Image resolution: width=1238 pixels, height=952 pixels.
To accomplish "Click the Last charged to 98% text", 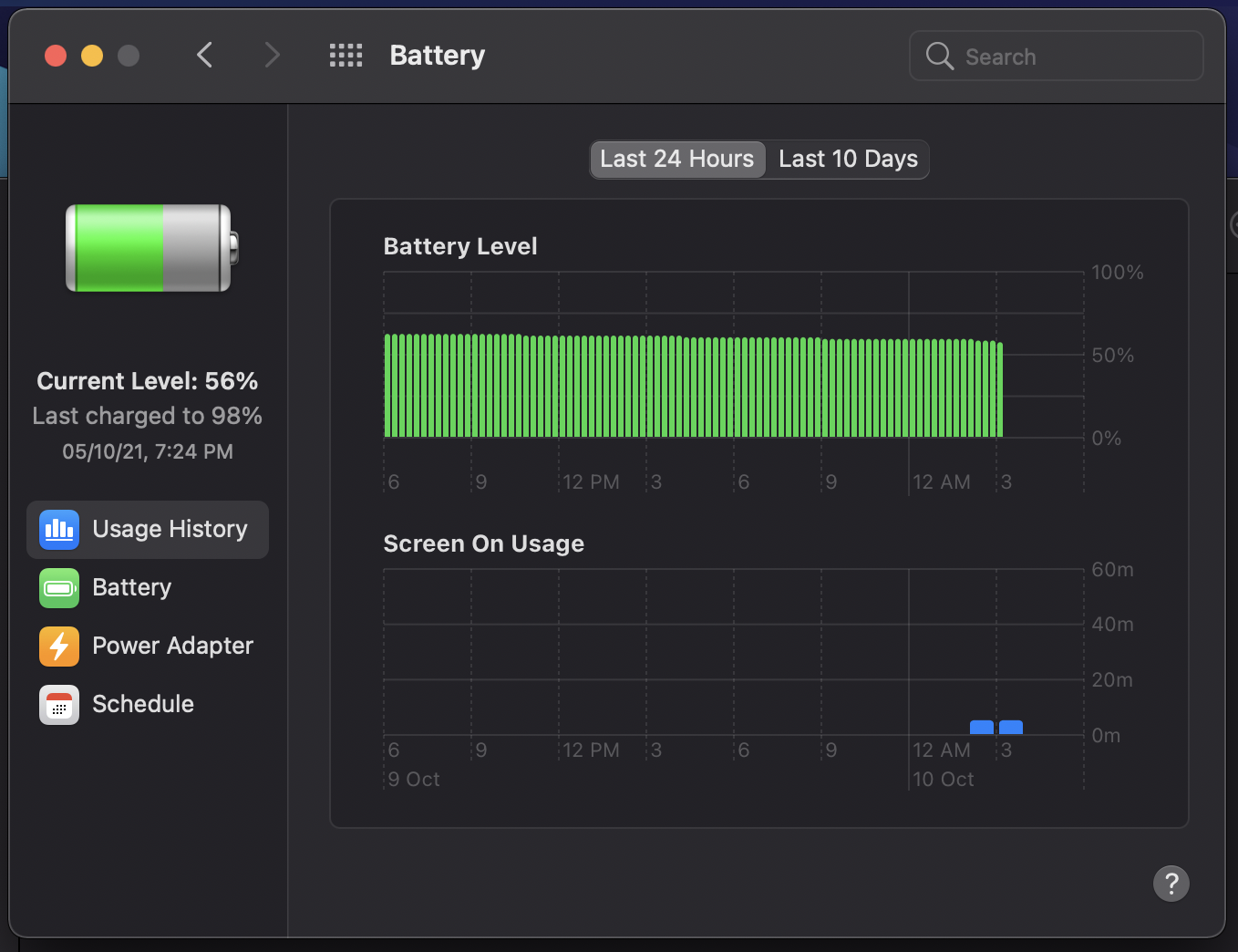I will pyautogui.click(x=148, y=417).
